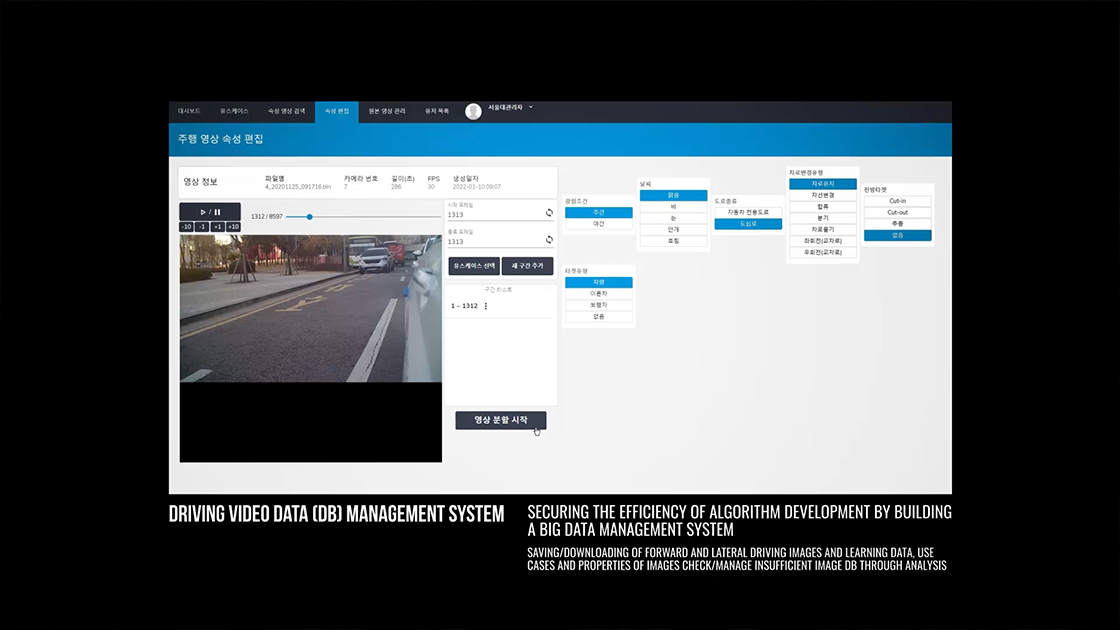Image resolution: width=1120 pixels, height=630 pixels.
Task: Select 없음 in target type group
Action: [599, 316]
